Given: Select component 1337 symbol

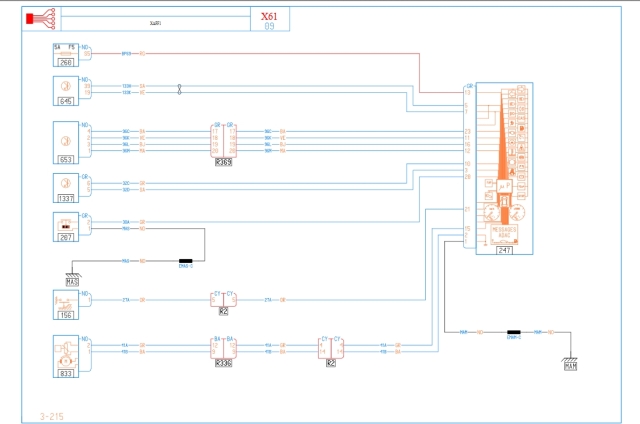Looking at the screenshot, I should point(65,186).
